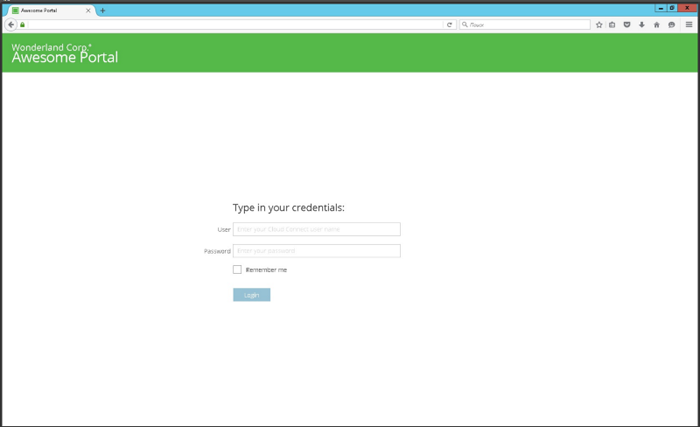Open the bookmarks list icon
This screenshot has width=700, height=427.
point(612,25)
